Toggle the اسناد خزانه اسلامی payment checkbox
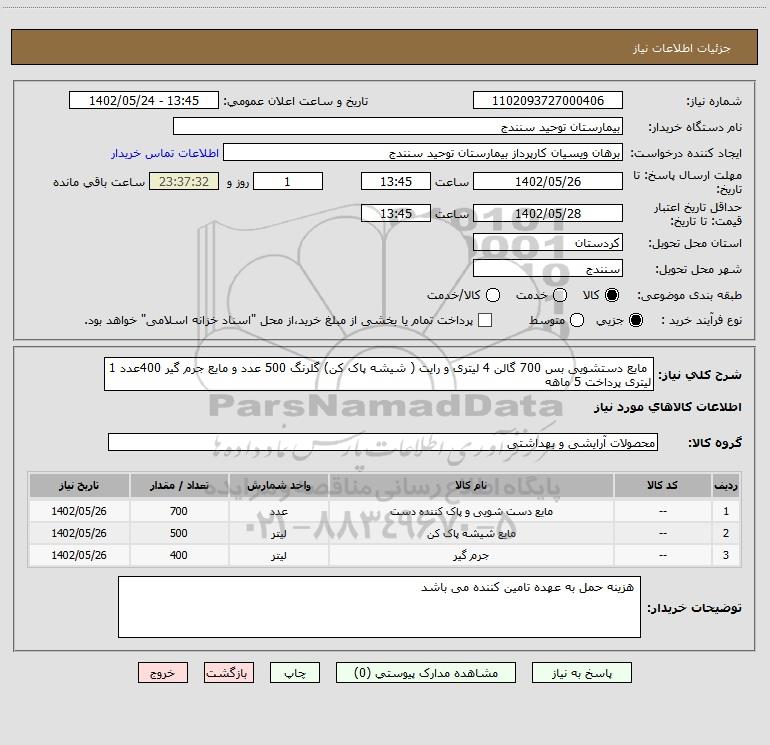This screenshot has height=745, width=770. [x=485, y=321]
